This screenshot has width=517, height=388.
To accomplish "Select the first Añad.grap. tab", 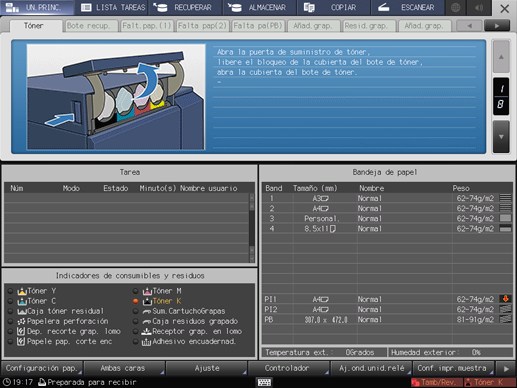I will tap(313, 26).
